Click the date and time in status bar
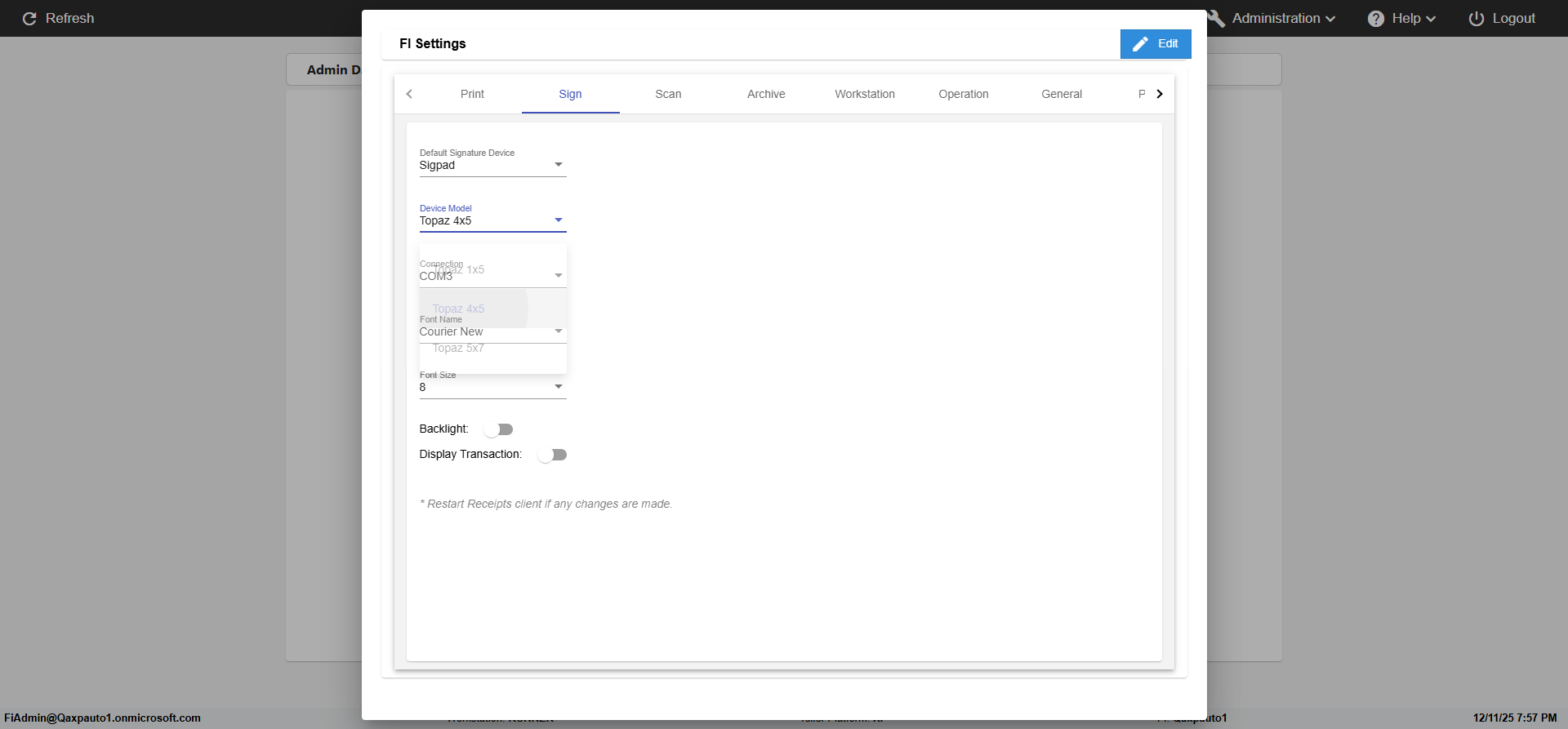 click(1515, 718)
